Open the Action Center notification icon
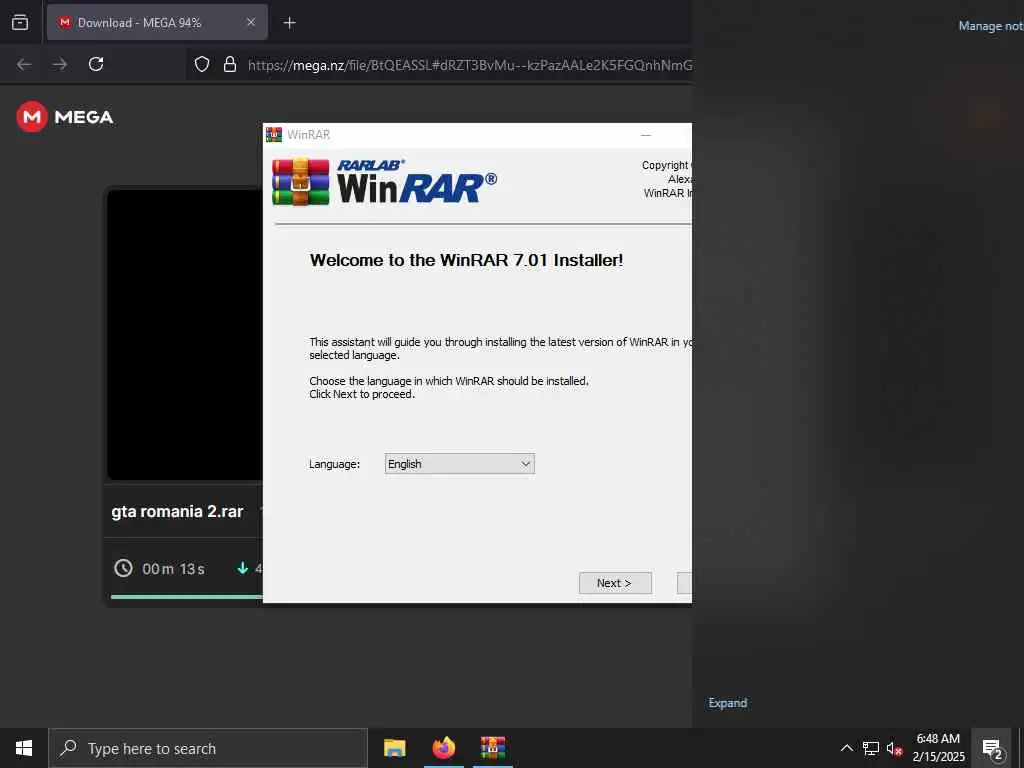Viewport: 1024px width, 768px height. (x=992, y=748)
